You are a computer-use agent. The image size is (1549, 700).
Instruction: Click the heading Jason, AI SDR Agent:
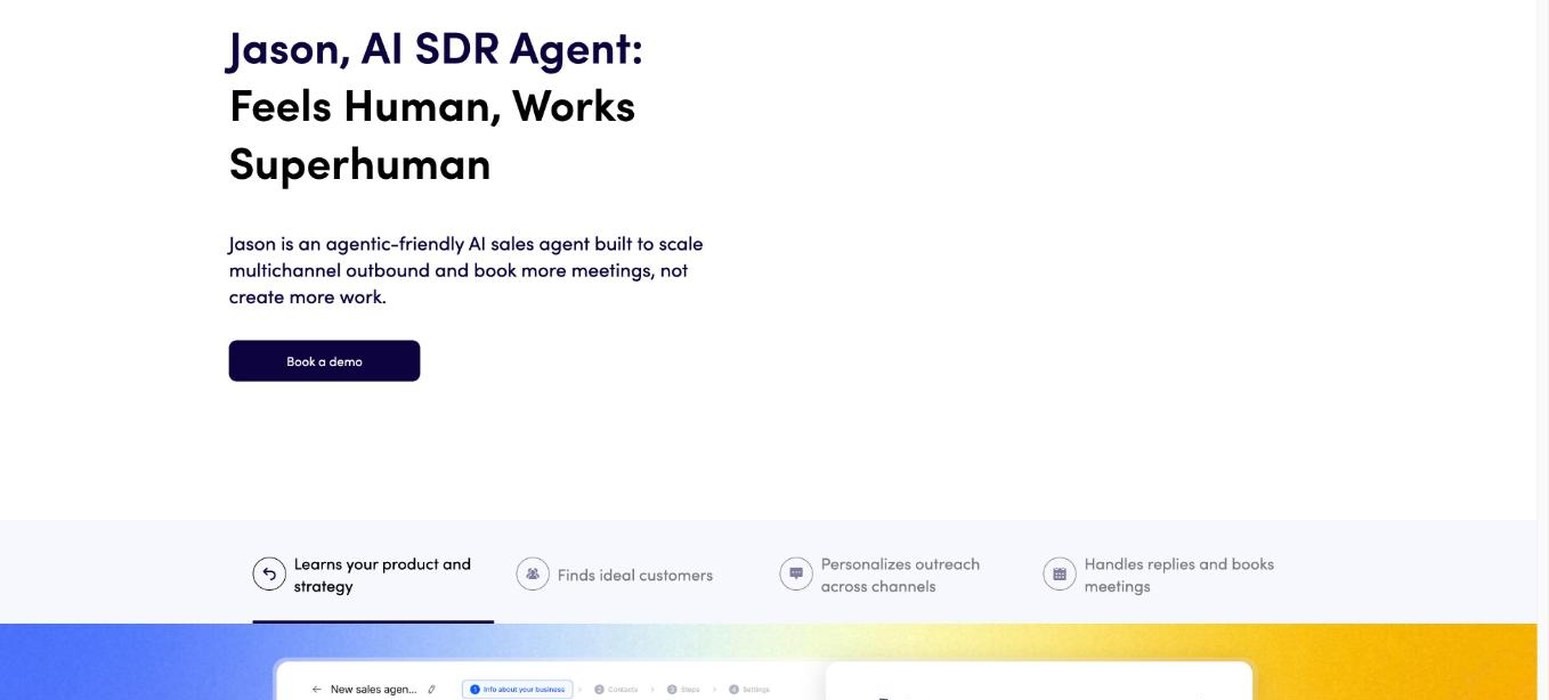click(436, 49)
